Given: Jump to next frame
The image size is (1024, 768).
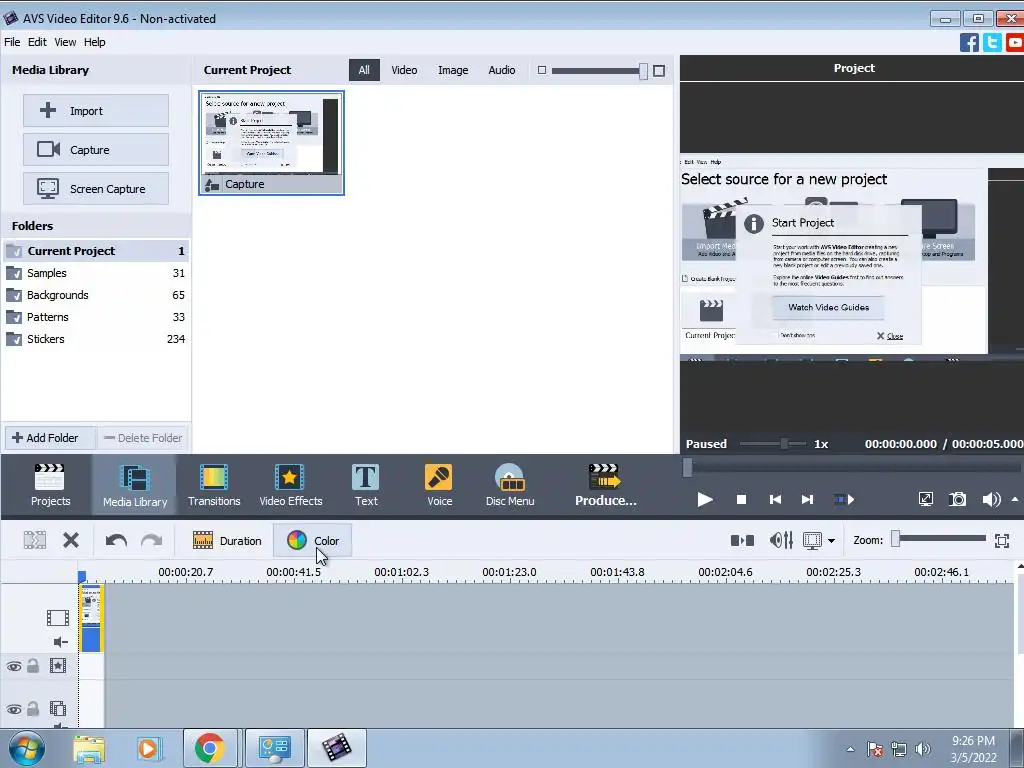Looking at the screenshot, I should tap(807, 500).
